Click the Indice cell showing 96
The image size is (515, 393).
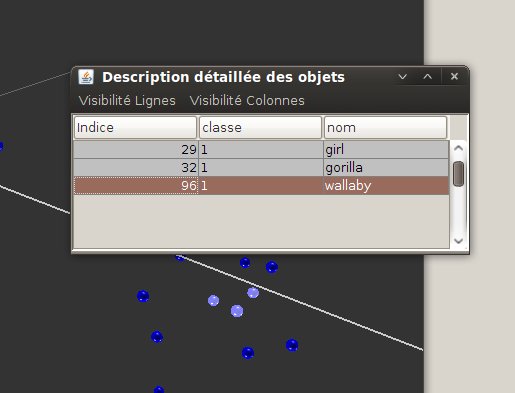click(136, 186)
